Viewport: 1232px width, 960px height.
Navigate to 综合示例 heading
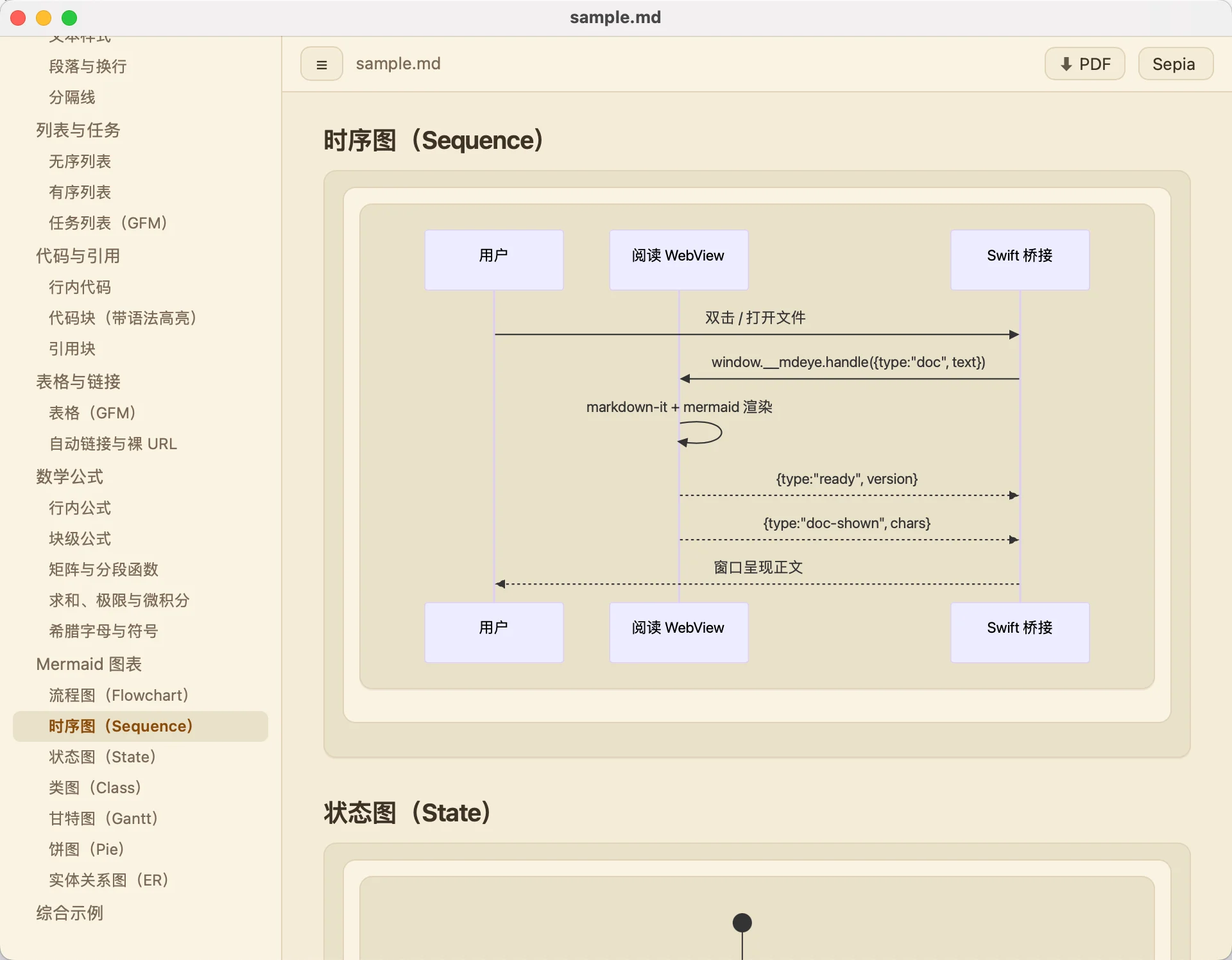click(70, 913)
